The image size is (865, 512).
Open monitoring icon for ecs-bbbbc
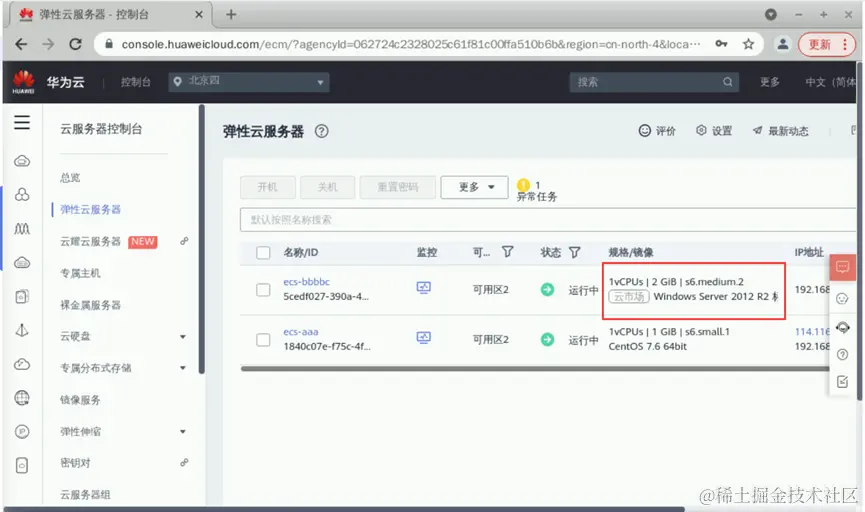[424, 288]
